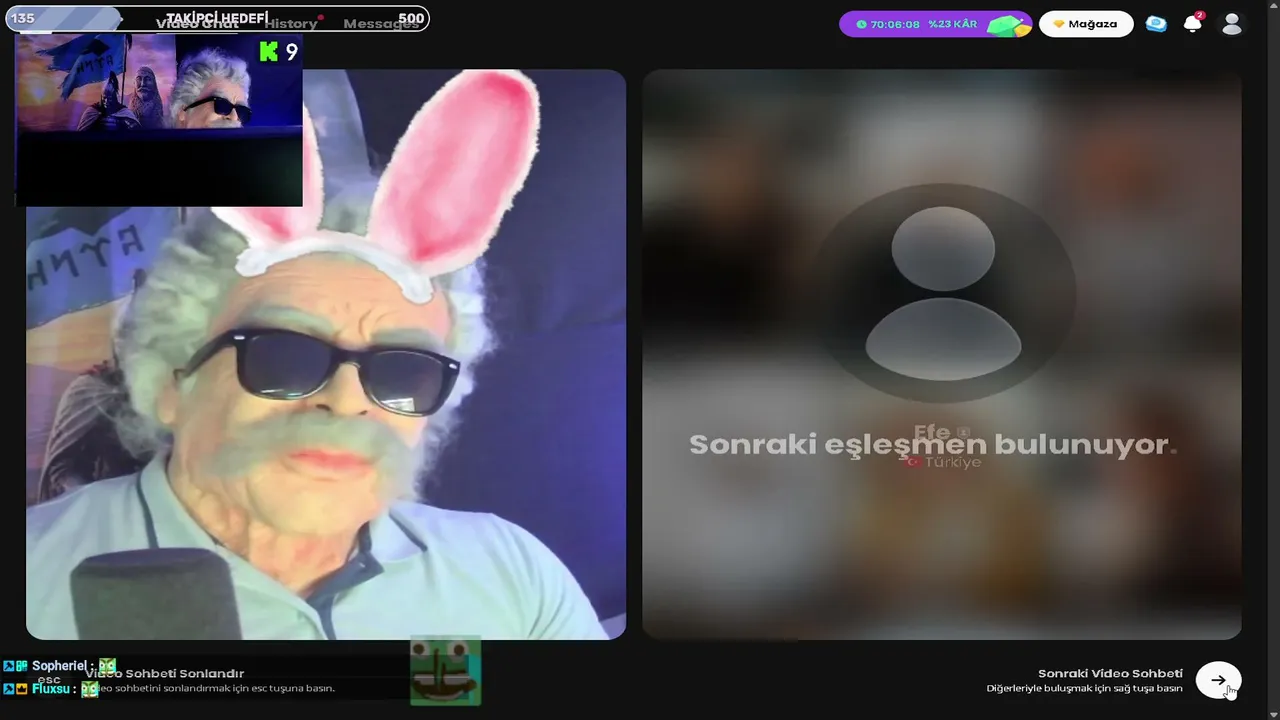This screenshot has width=1280, height=720.
Task: Switch to the History tab
Action: tap(291, 24)
